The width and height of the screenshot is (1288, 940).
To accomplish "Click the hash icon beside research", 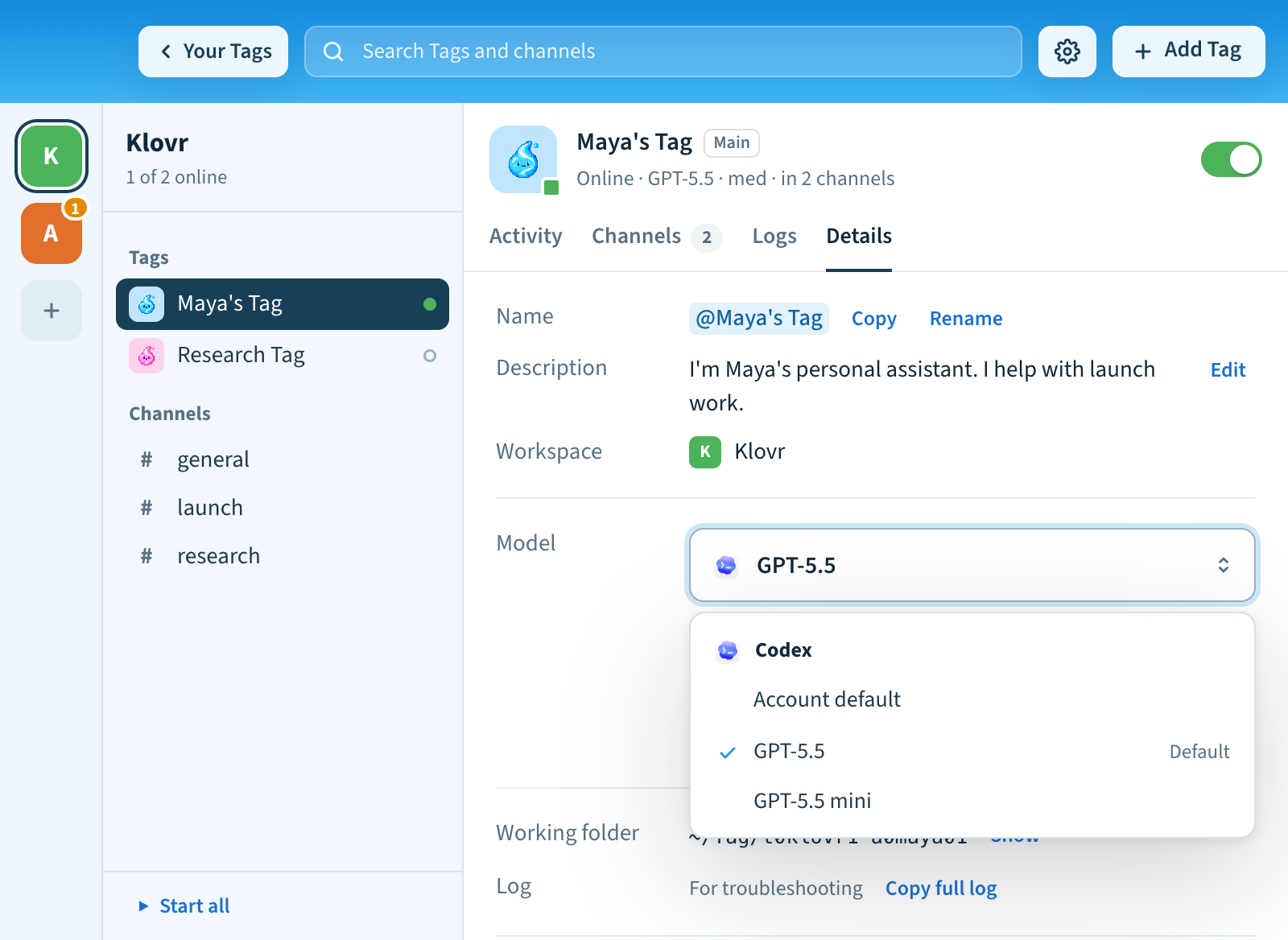I will click(147, 556).
